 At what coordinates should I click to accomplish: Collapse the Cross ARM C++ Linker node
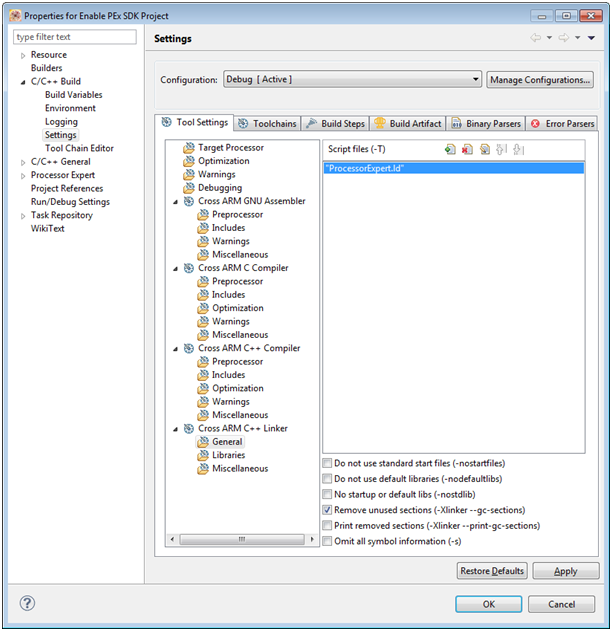175,429
